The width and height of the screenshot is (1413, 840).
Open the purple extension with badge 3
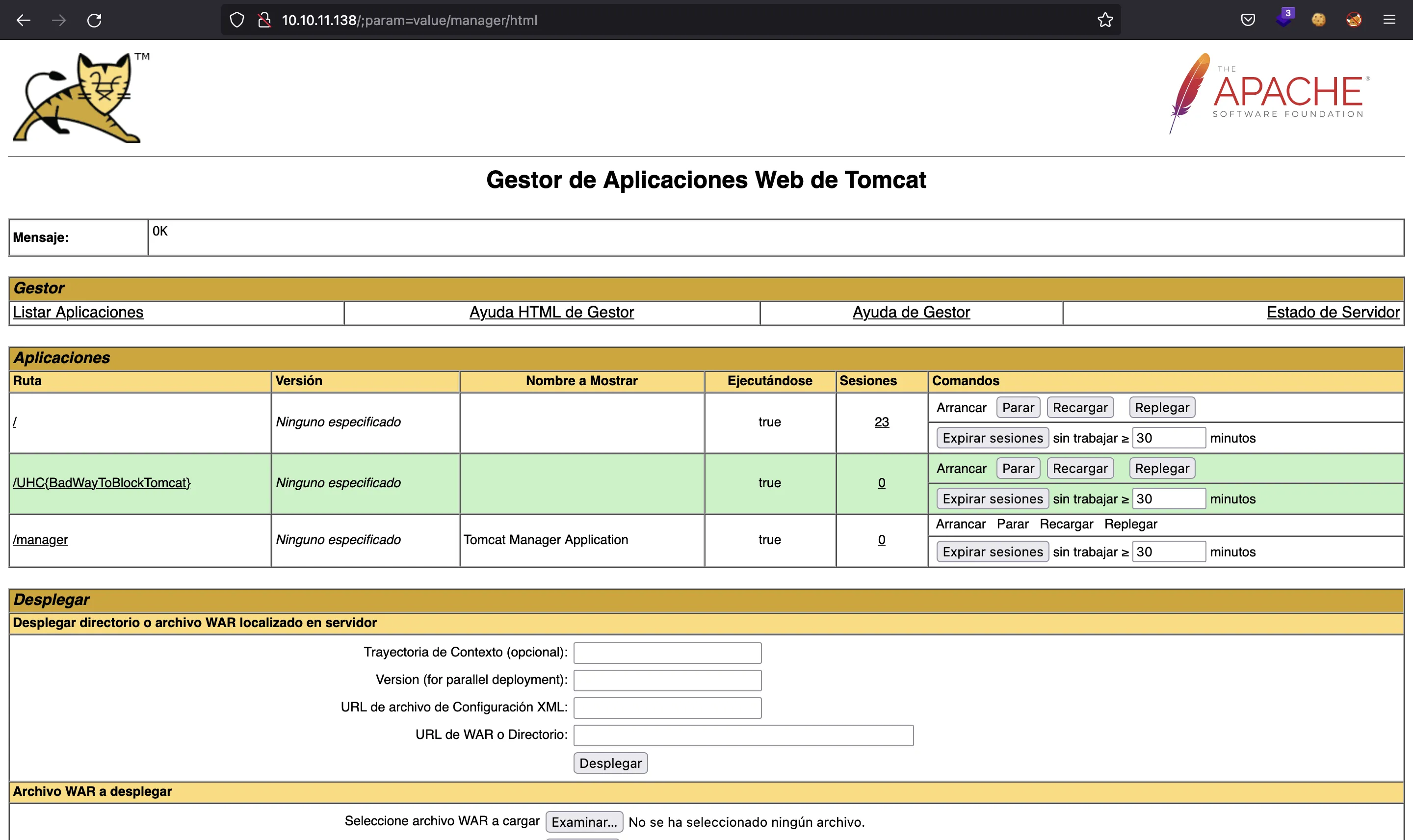pos(1284,18)
